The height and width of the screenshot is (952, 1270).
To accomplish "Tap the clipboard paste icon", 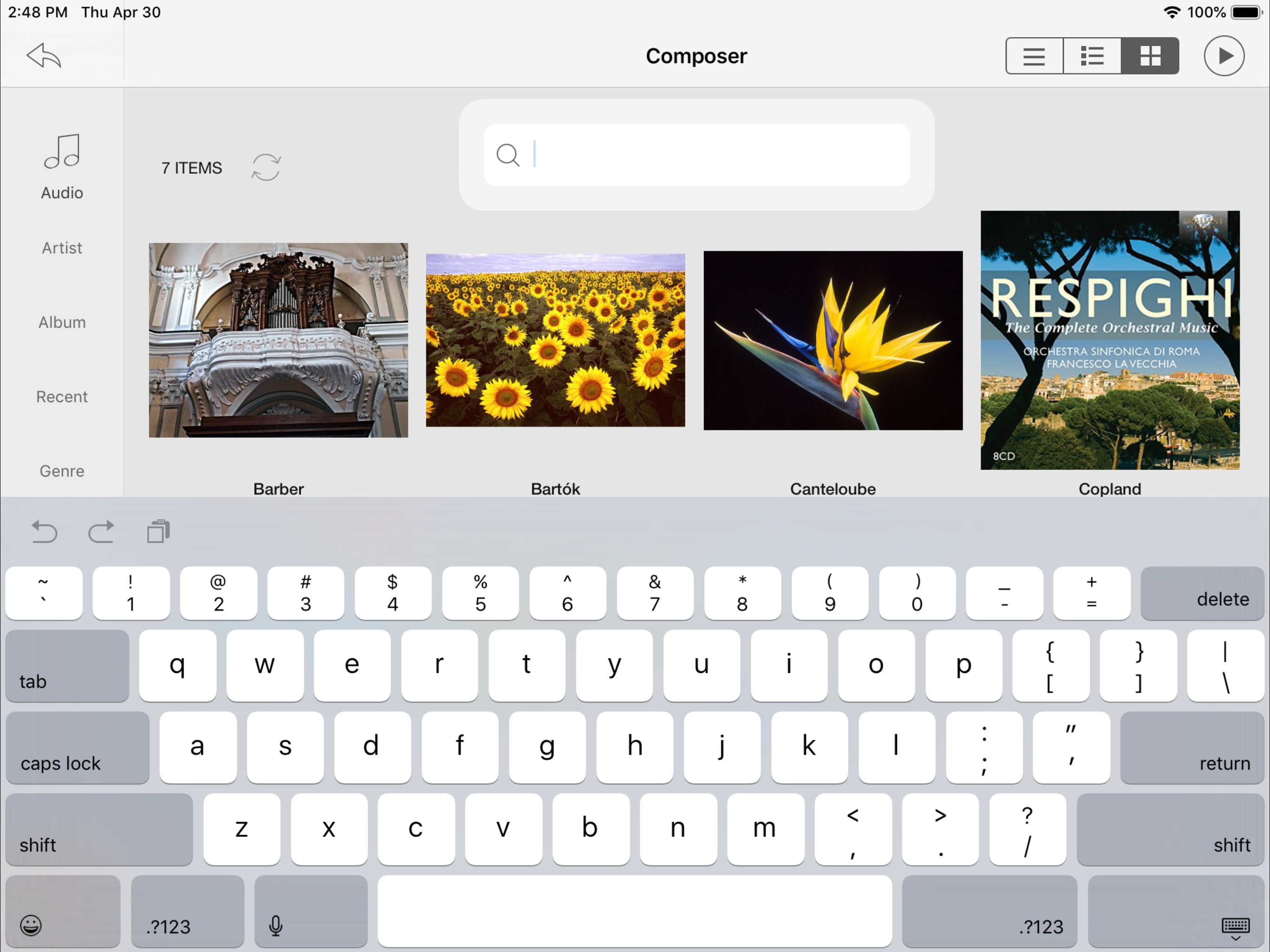I will 158,532.
